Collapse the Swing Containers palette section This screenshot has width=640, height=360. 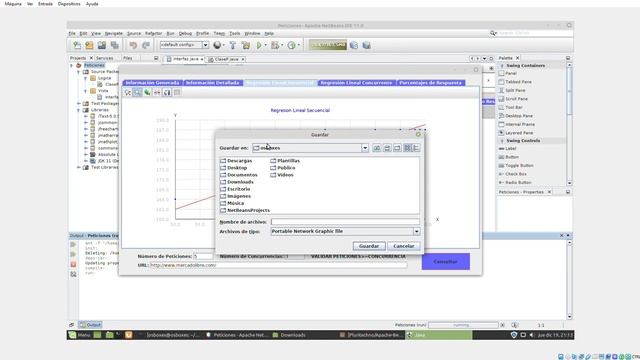[502, 66]
